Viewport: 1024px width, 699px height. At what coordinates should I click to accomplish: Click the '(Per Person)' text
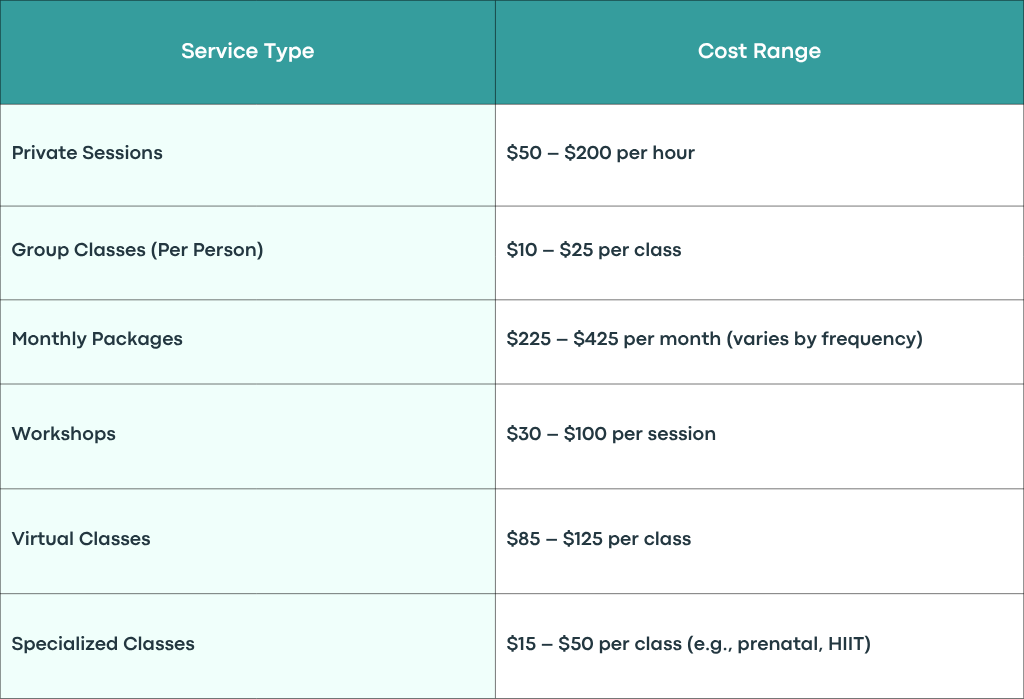tap(207, 250)
